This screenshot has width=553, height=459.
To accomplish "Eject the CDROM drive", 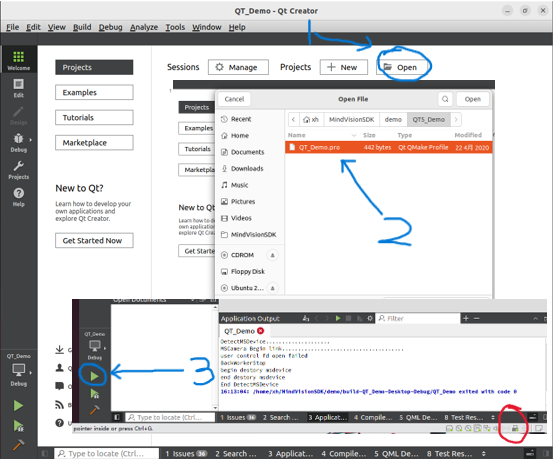I will tap(272, 255).
